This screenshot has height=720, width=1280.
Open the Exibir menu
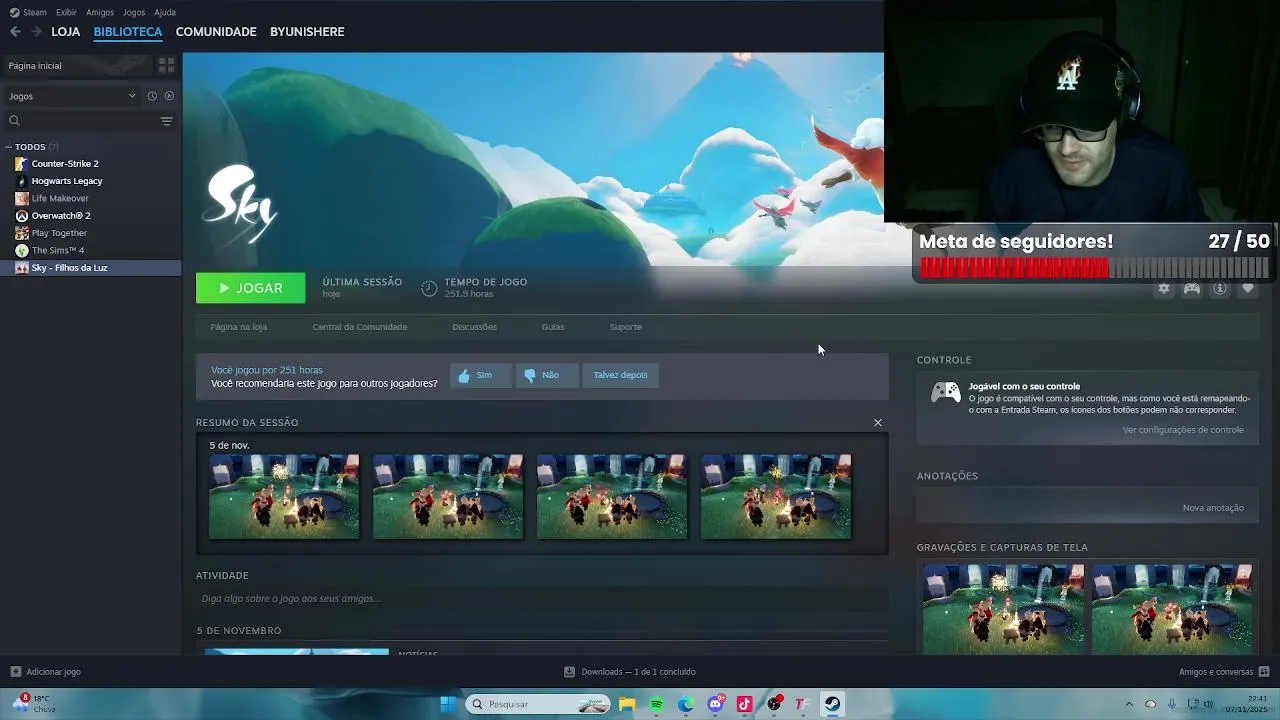click(x=66, y=12)
